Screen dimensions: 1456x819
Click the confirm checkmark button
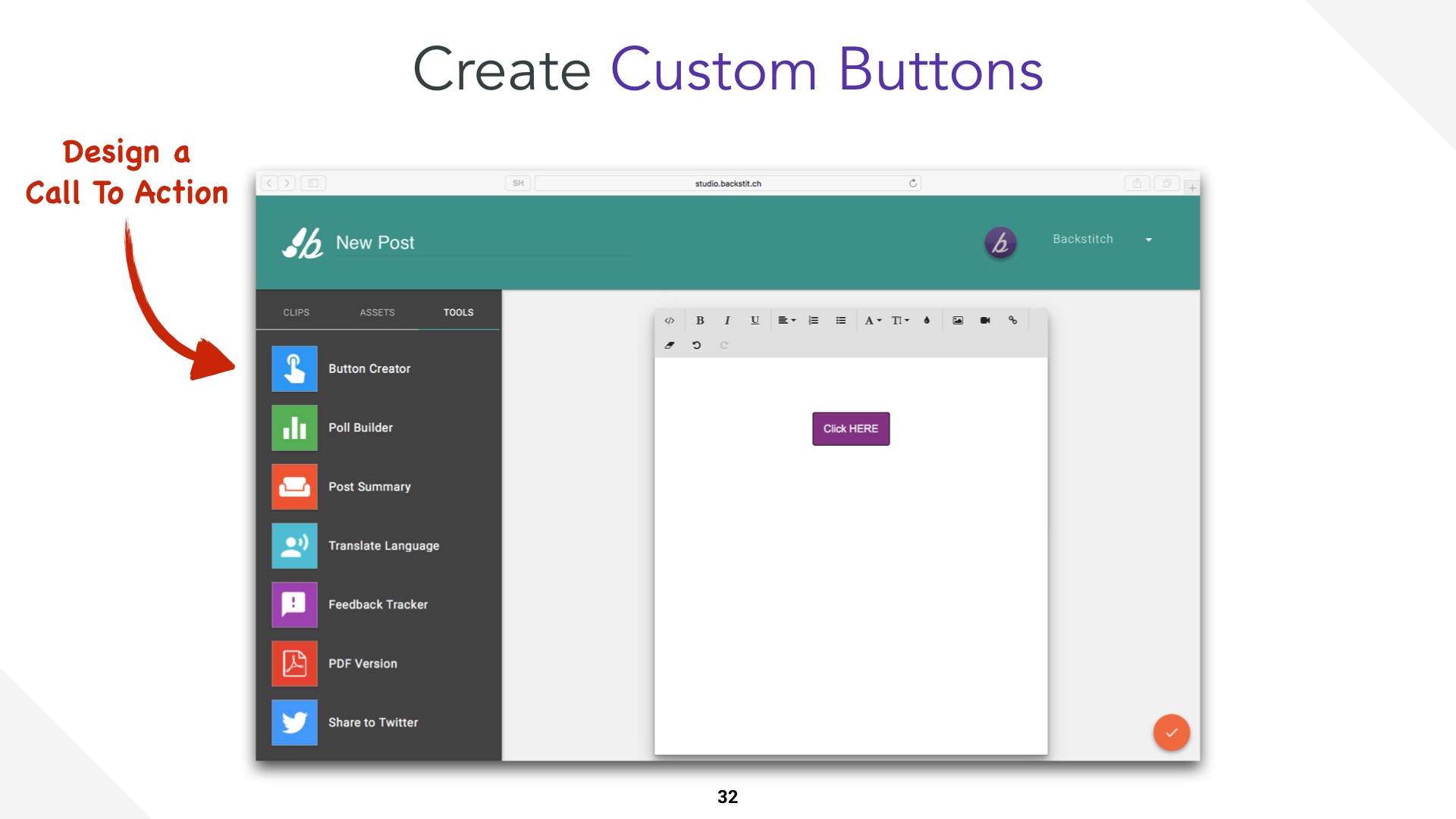pyautogui.click(x=1171, y=731)
